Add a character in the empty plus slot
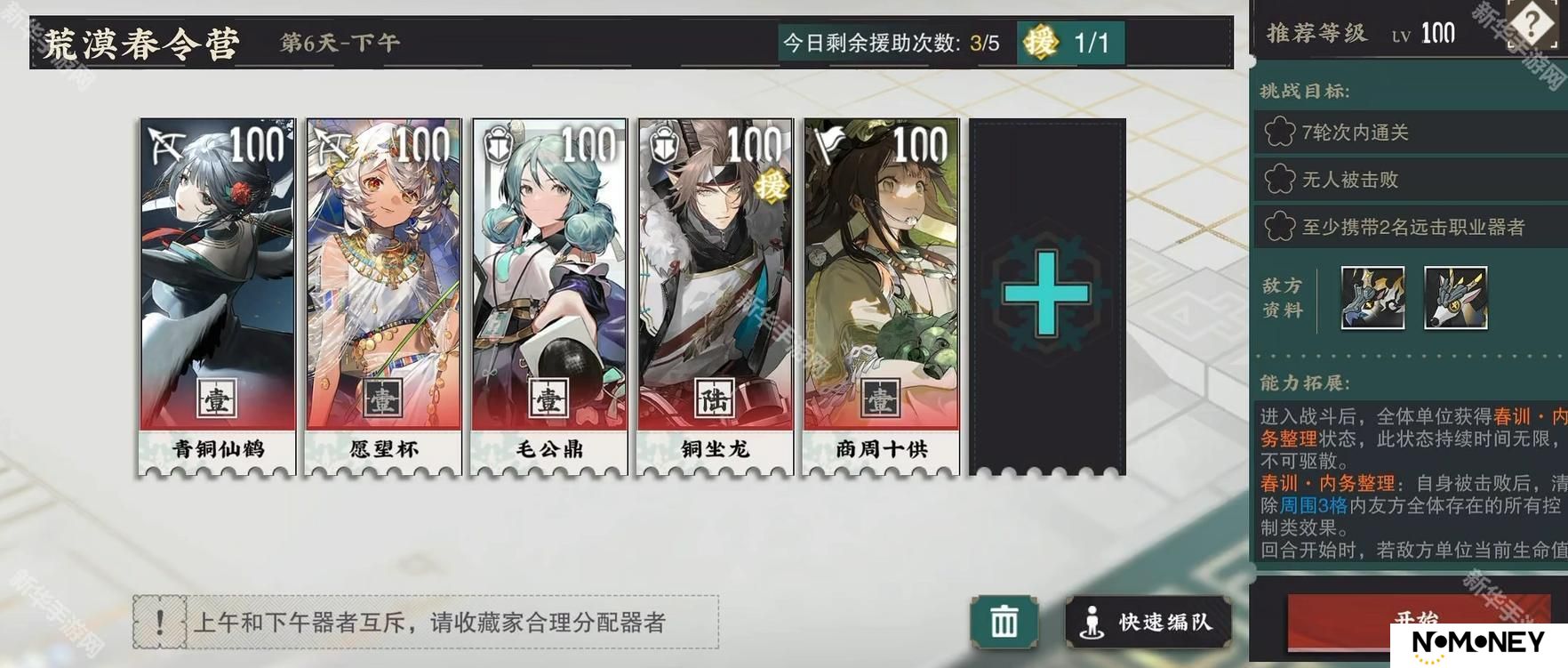 point(1047,296)
